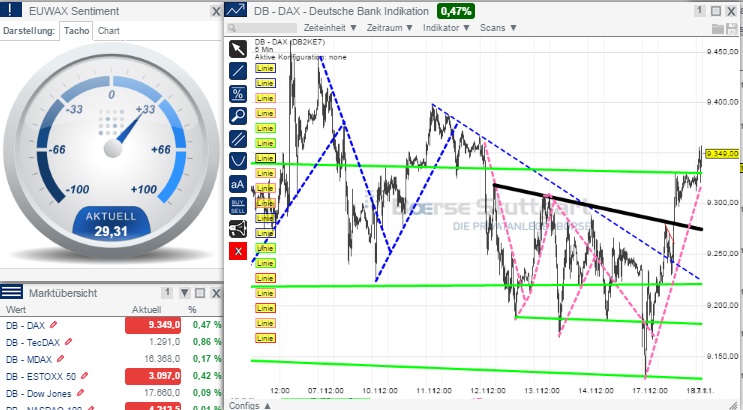Click the 16.368,0 value cell
Viewport: 743px width, 410px height.
162,359
